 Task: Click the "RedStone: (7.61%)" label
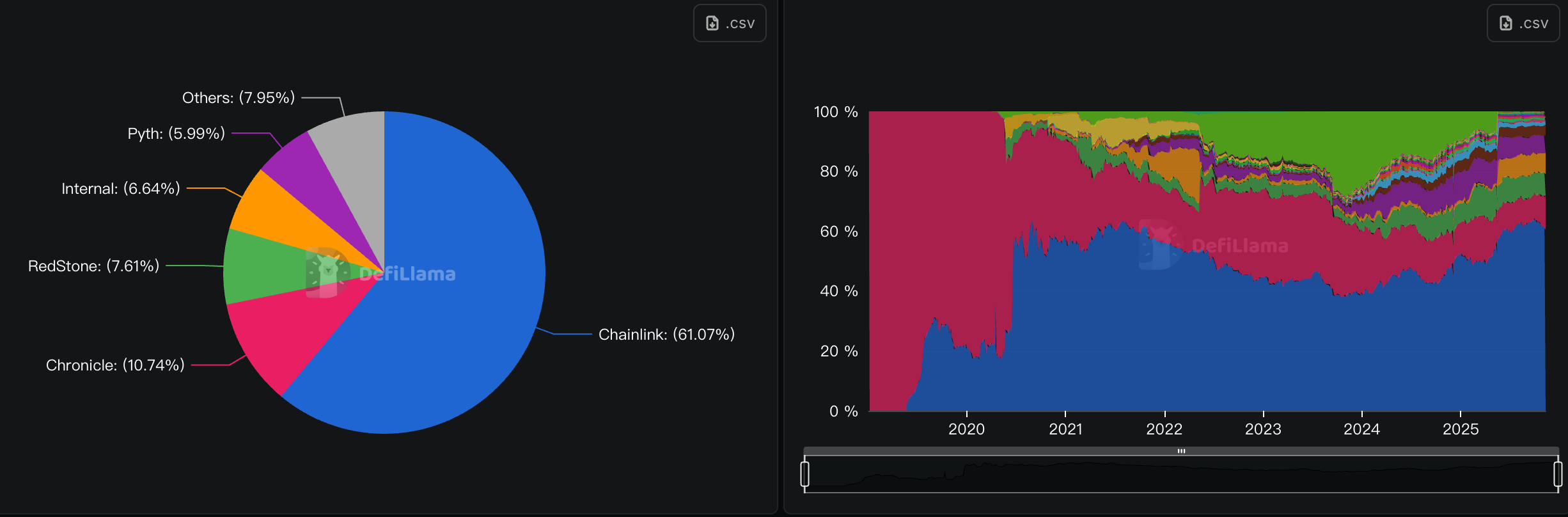tap(94, 265)
